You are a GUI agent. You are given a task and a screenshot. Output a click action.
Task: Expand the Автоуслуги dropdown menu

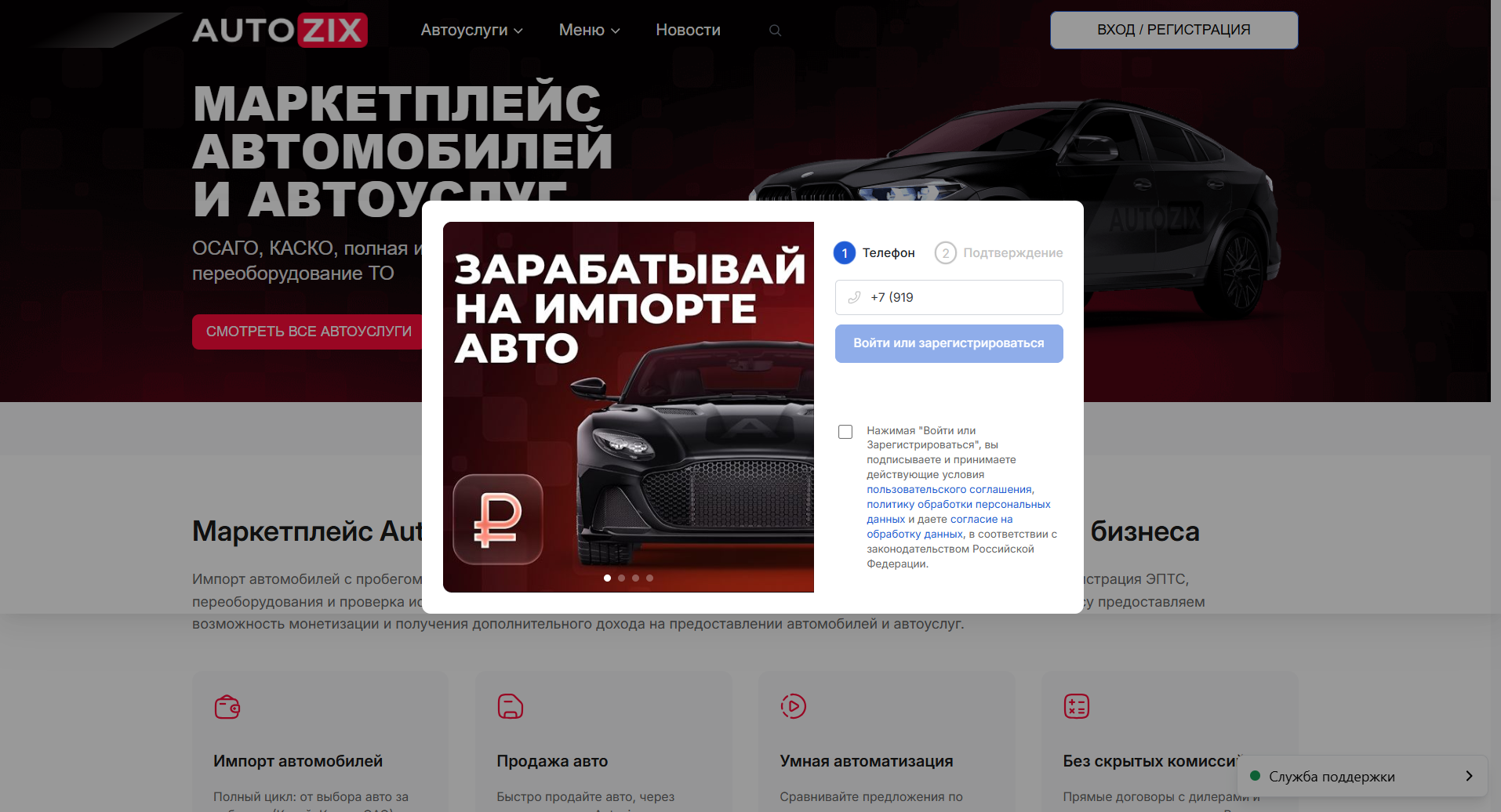click(471, 30)
